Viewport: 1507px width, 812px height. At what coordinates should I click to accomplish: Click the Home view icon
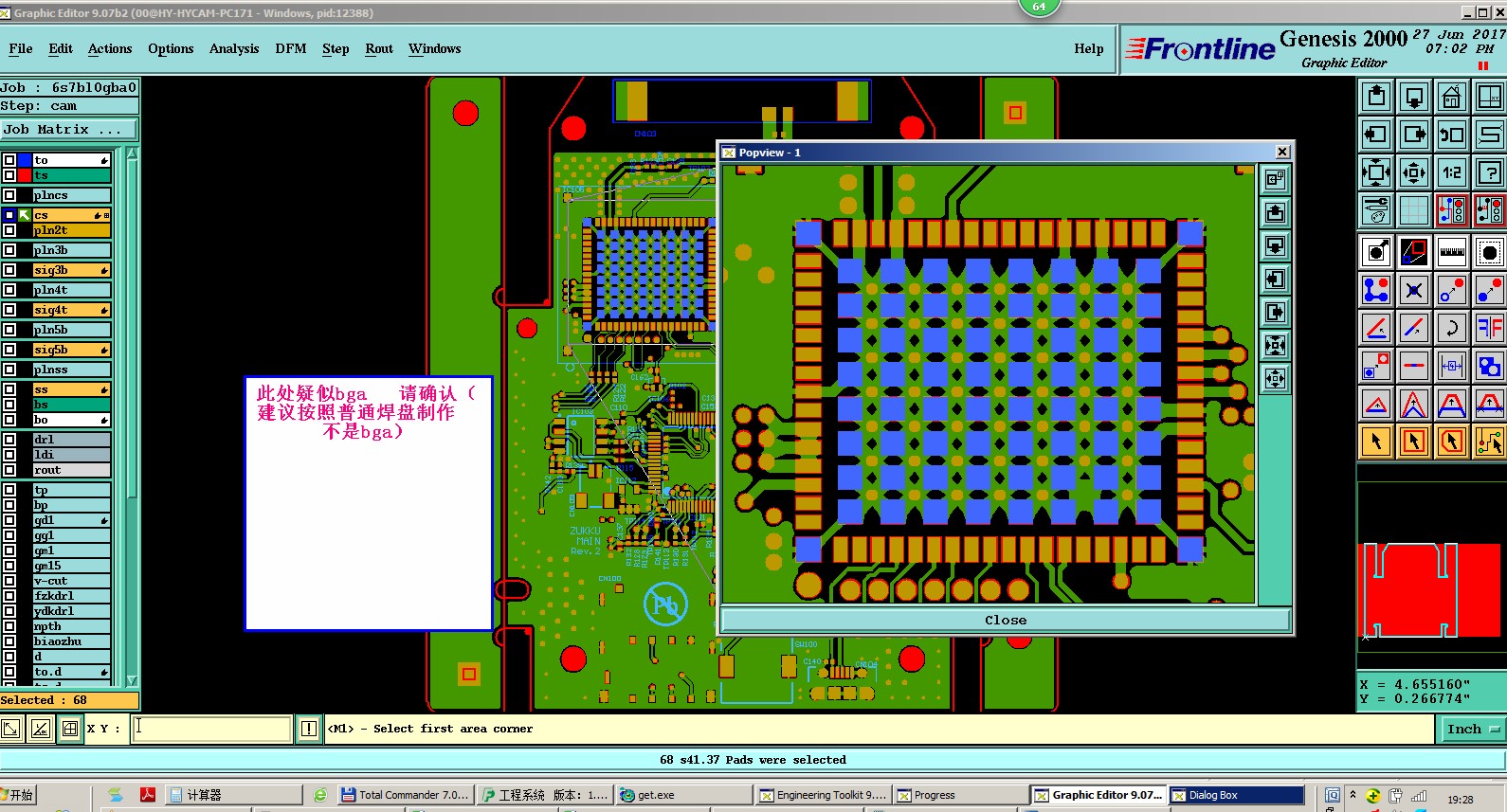[1452, 97]
